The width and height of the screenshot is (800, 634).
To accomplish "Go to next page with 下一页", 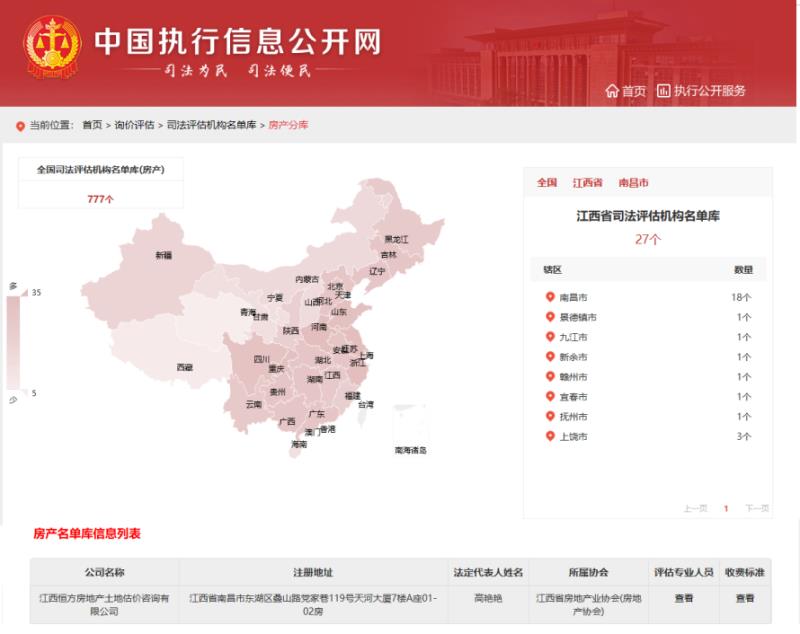I will click(x=757, y=508).
